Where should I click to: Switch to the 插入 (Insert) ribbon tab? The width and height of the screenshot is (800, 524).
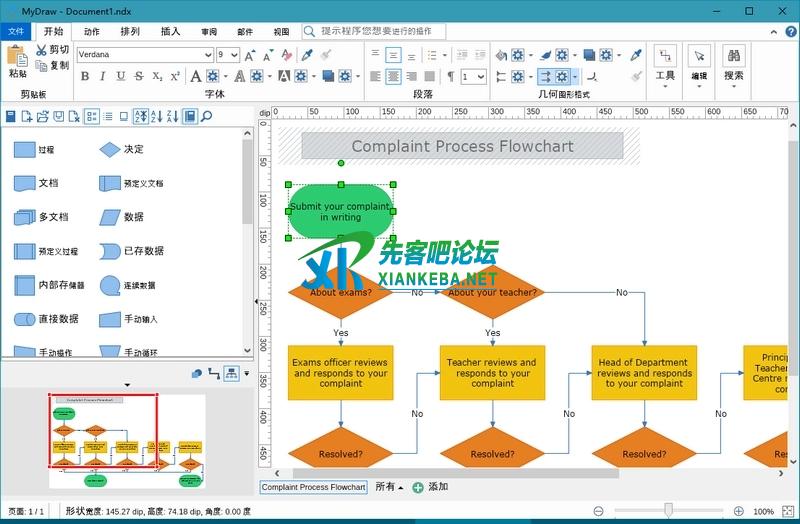[x=170, y=31]
